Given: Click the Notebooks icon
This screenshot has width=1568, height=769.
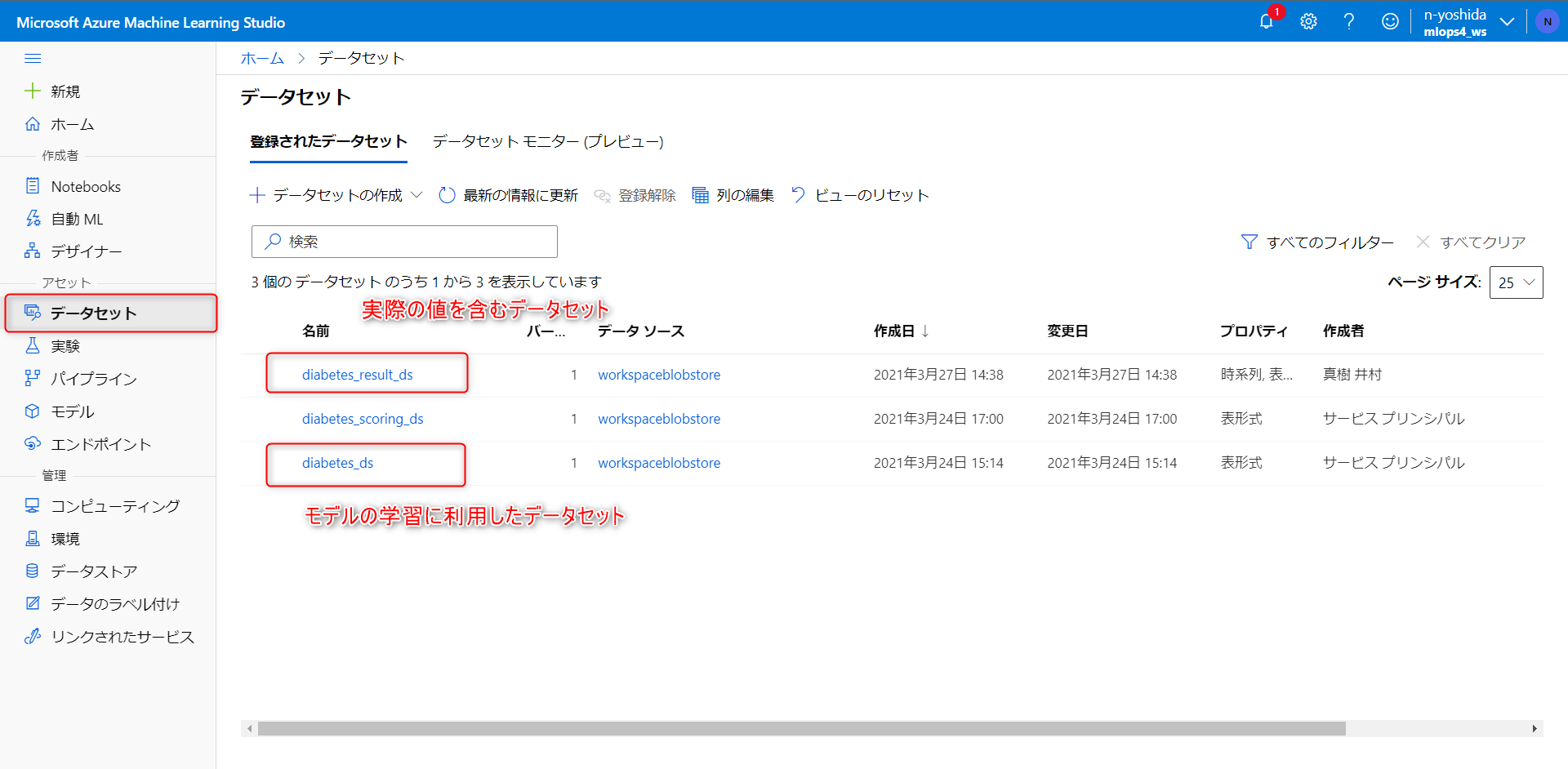Looking at the screenshot, I should point(33,186).
